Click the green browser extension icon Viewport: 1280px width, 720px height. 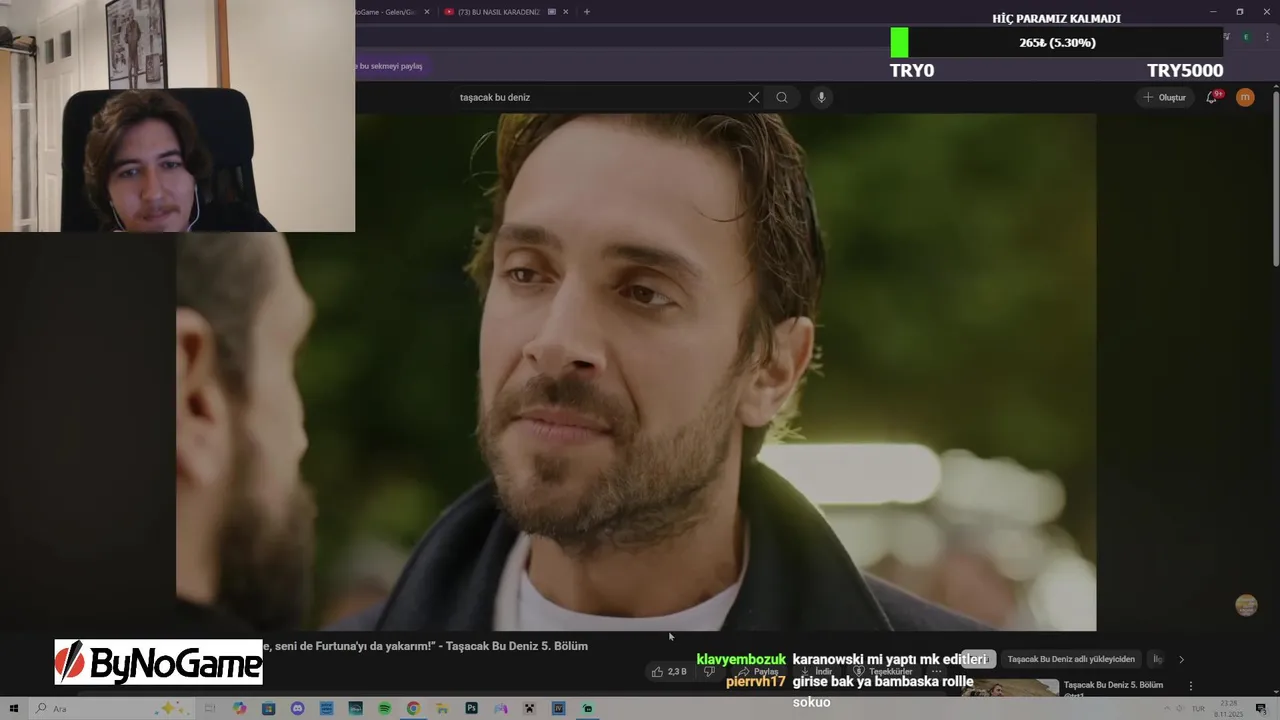click(x=1246, y=37)
